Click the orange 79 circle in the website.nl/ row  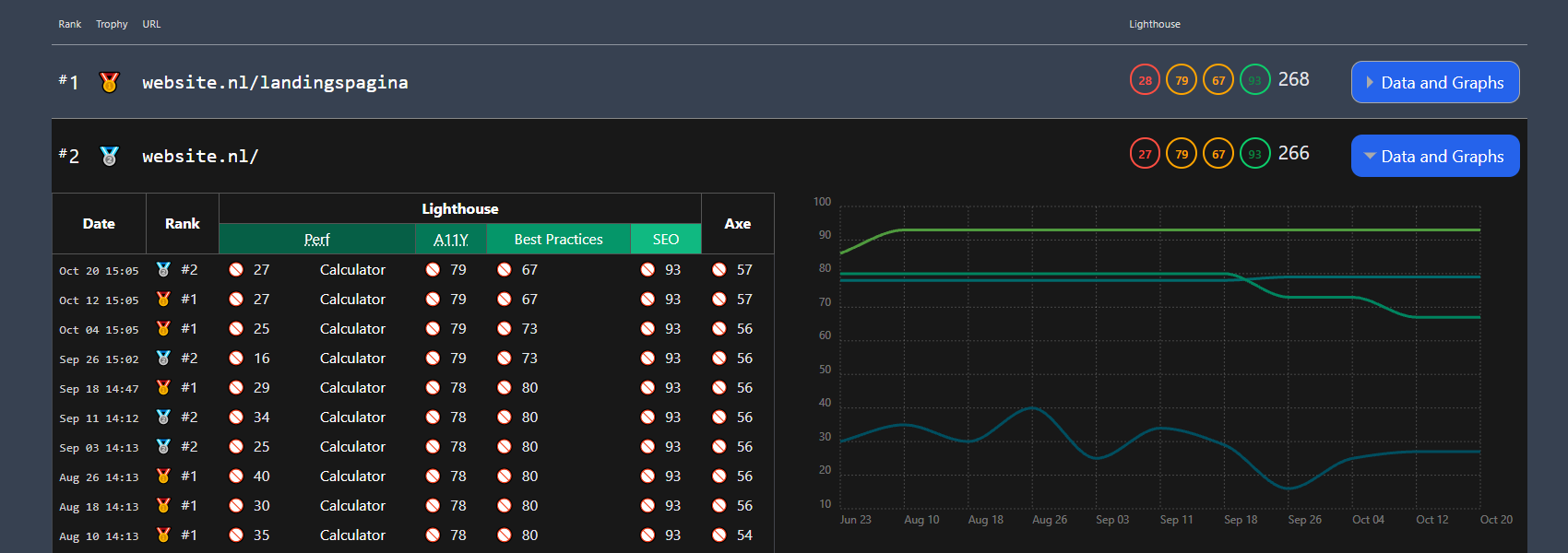coord(1182,154)
